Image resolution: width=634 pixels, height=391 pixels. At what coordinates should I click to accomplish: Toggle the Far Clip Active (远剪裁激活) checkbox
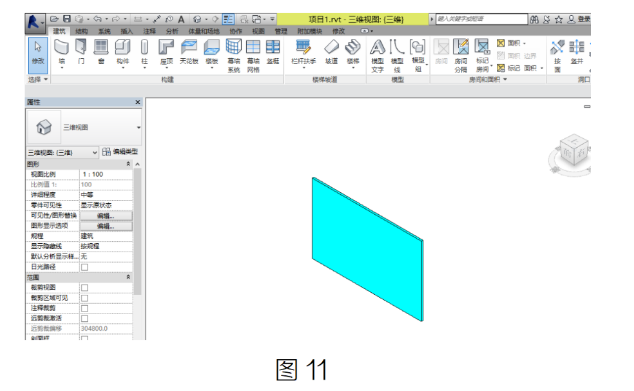click(85, 318)
